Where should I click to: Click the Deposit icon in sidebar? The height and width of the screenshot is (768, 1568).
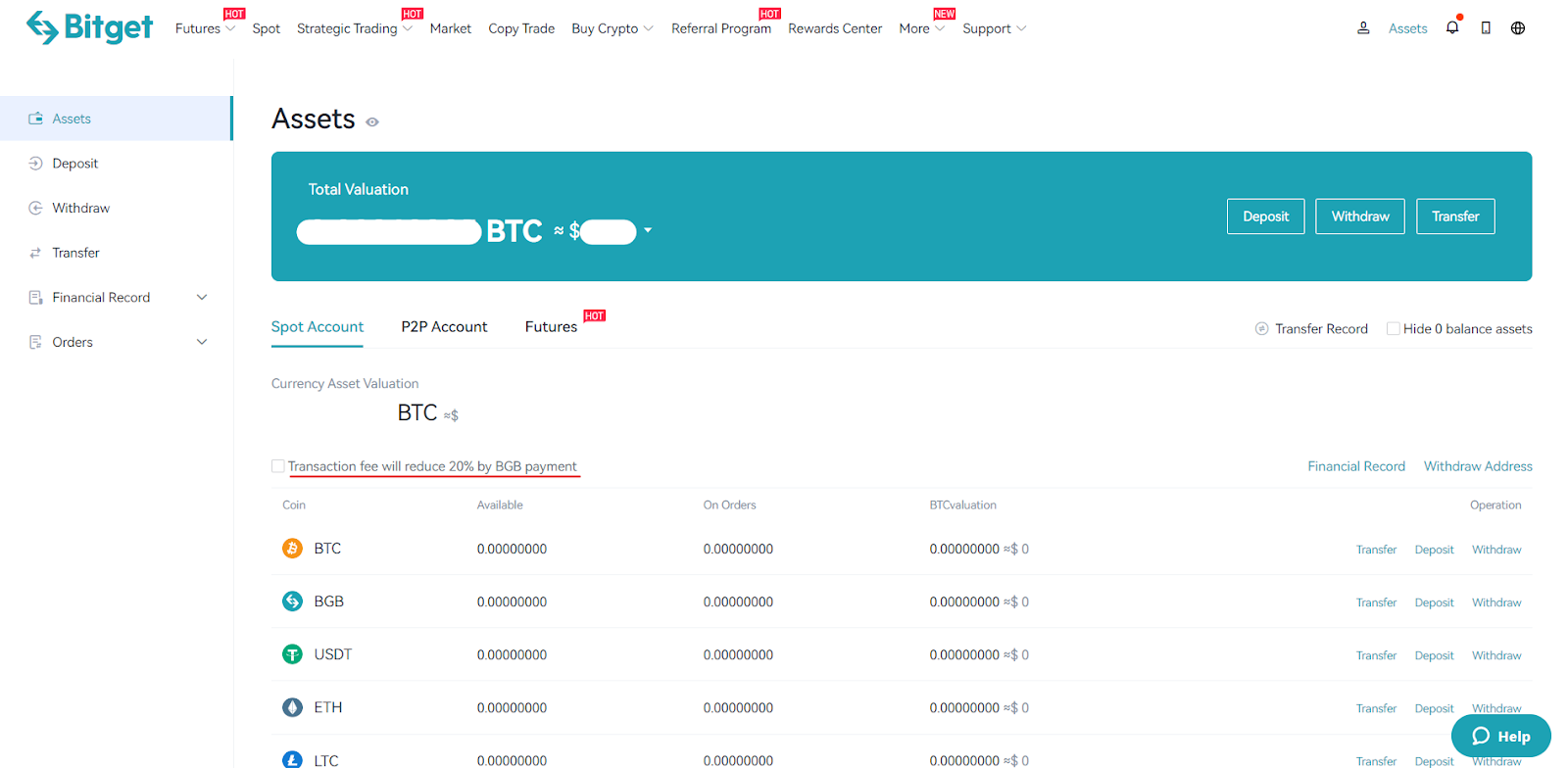coord(35,164)
